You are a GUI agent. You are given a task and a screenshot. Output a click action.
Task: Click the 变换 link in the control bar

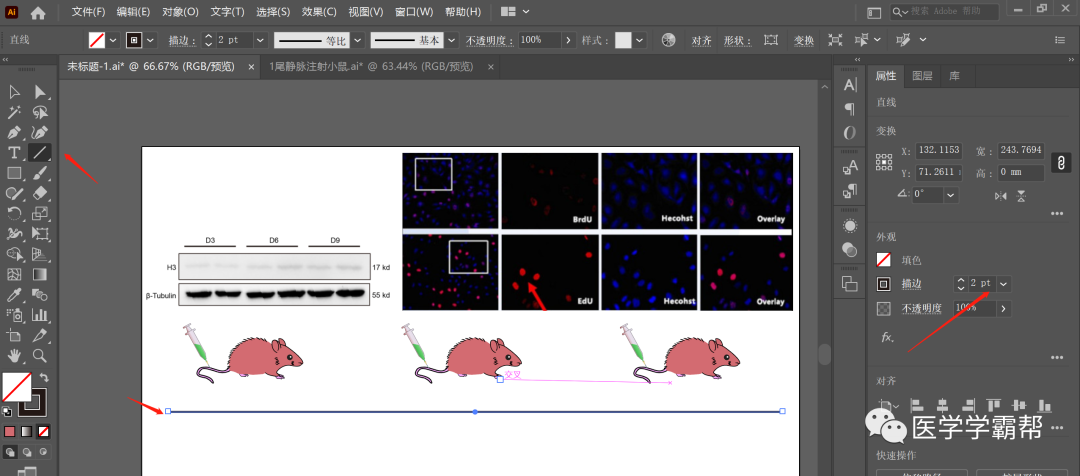pos(804,40)
